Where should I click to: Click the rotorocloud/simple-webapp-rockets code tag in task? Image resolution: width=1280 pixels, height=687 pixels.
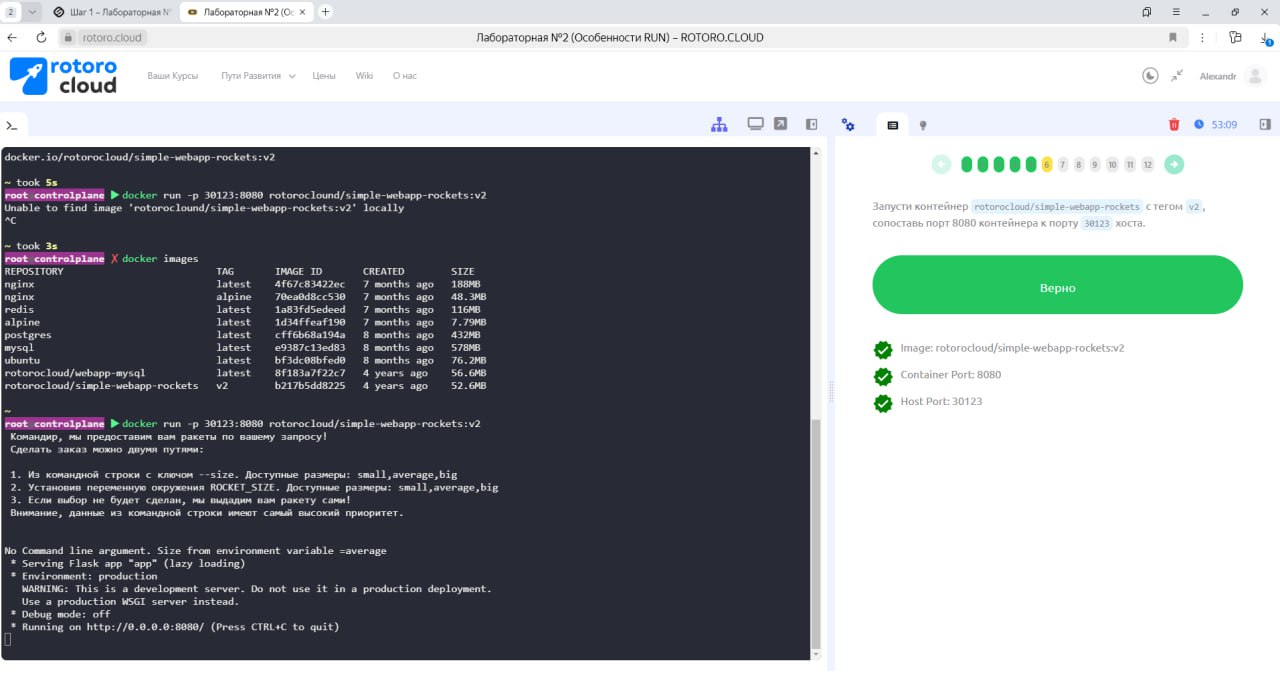click(x=1057, y=207)
